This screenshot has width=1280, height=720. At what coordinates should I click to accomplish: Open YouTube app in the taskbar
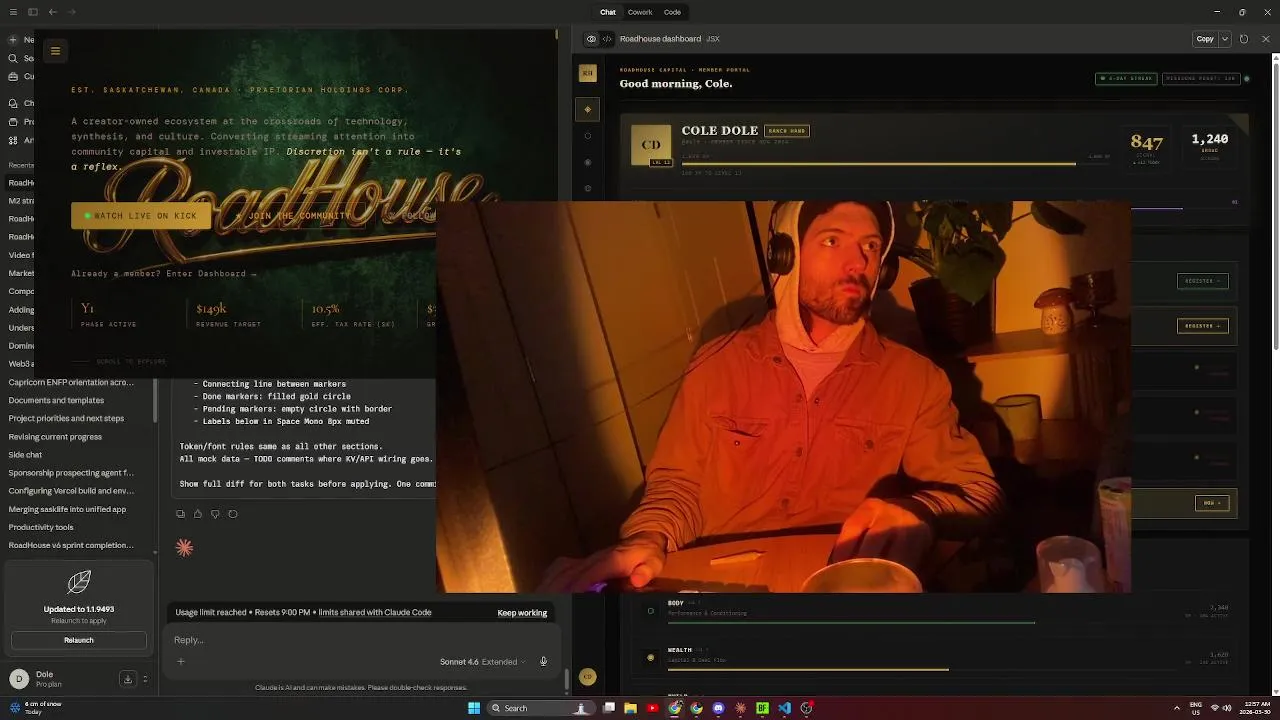(x=653, y=708)
